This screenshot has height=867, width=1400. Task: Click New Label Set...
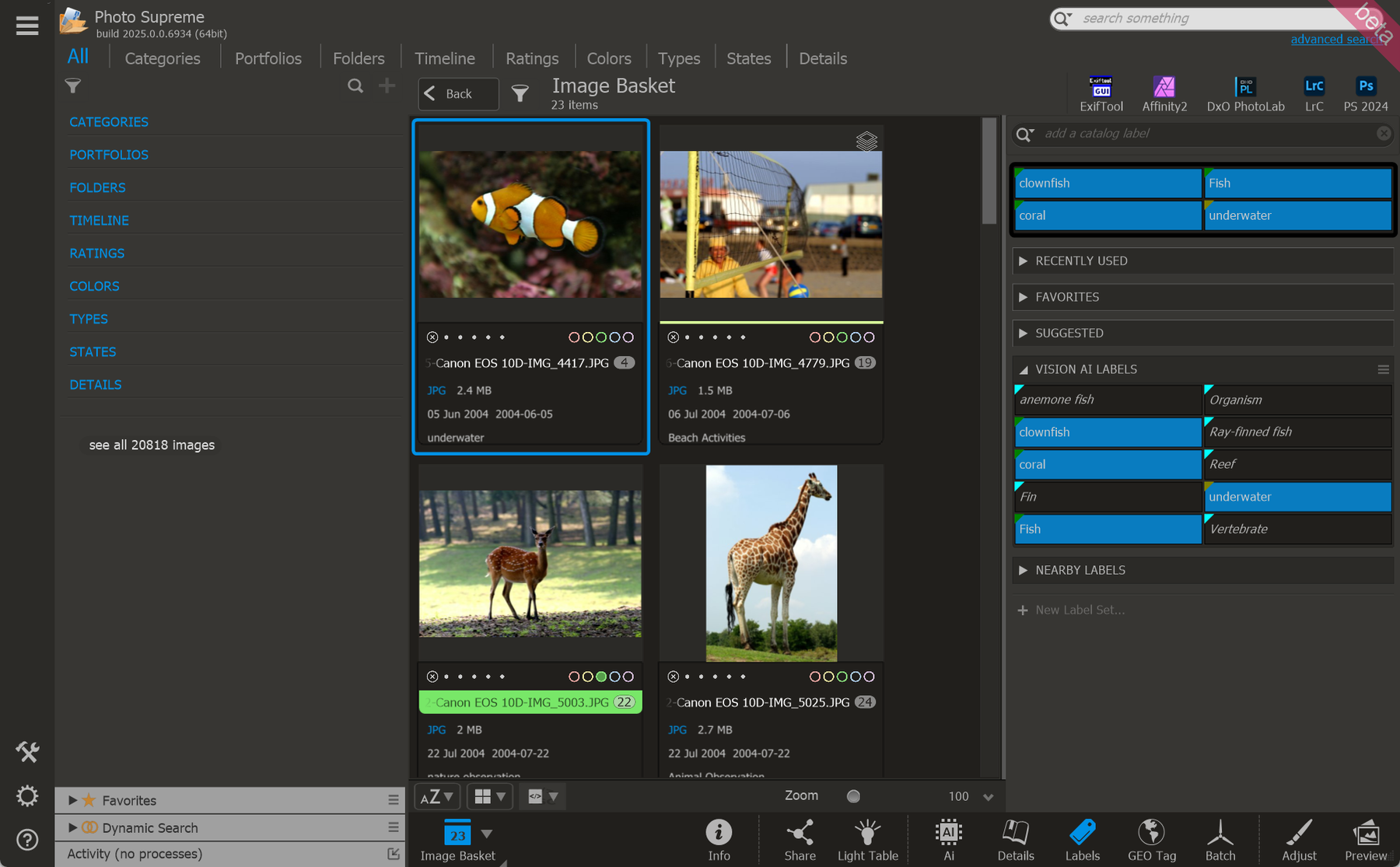(1071, 610)
